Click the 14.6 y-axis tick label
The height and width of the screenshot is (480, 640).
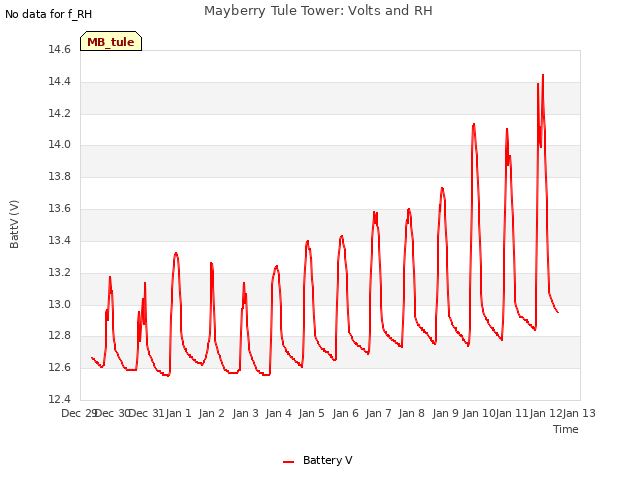(59, 49)
